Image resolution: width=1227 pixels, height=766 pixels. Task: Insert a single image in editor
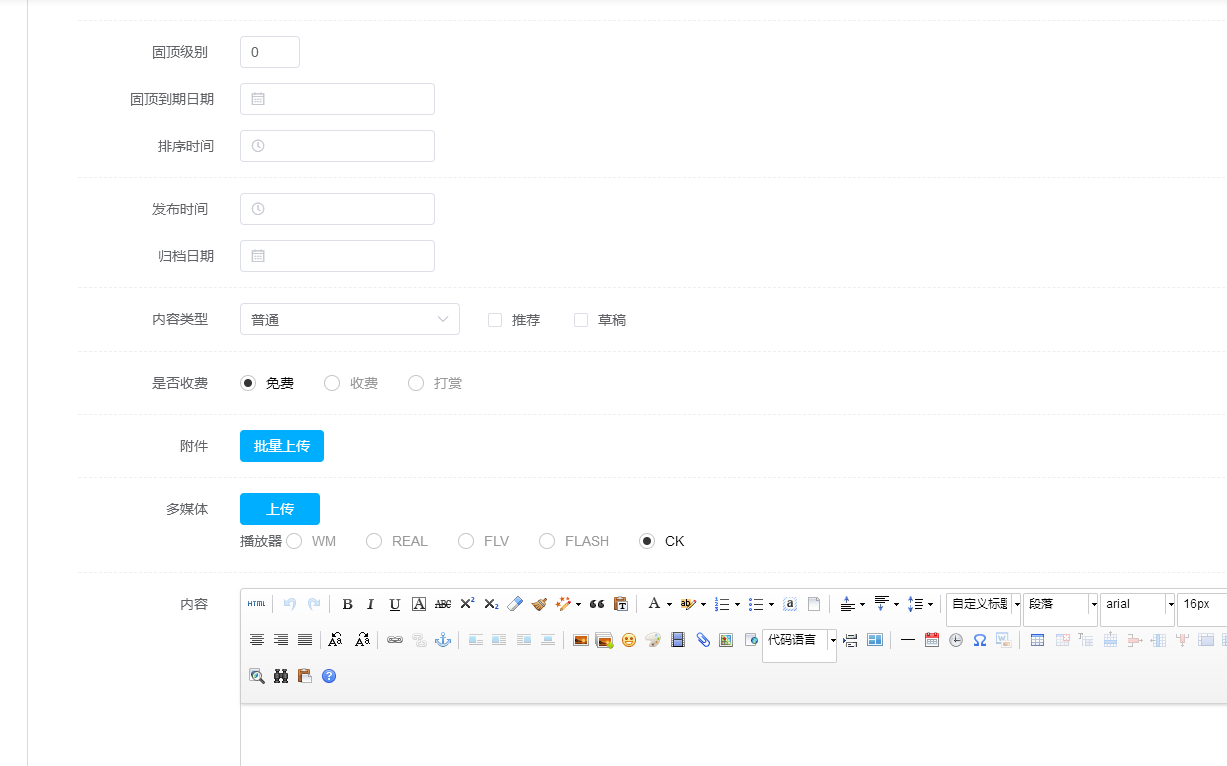tap(580, 640)
